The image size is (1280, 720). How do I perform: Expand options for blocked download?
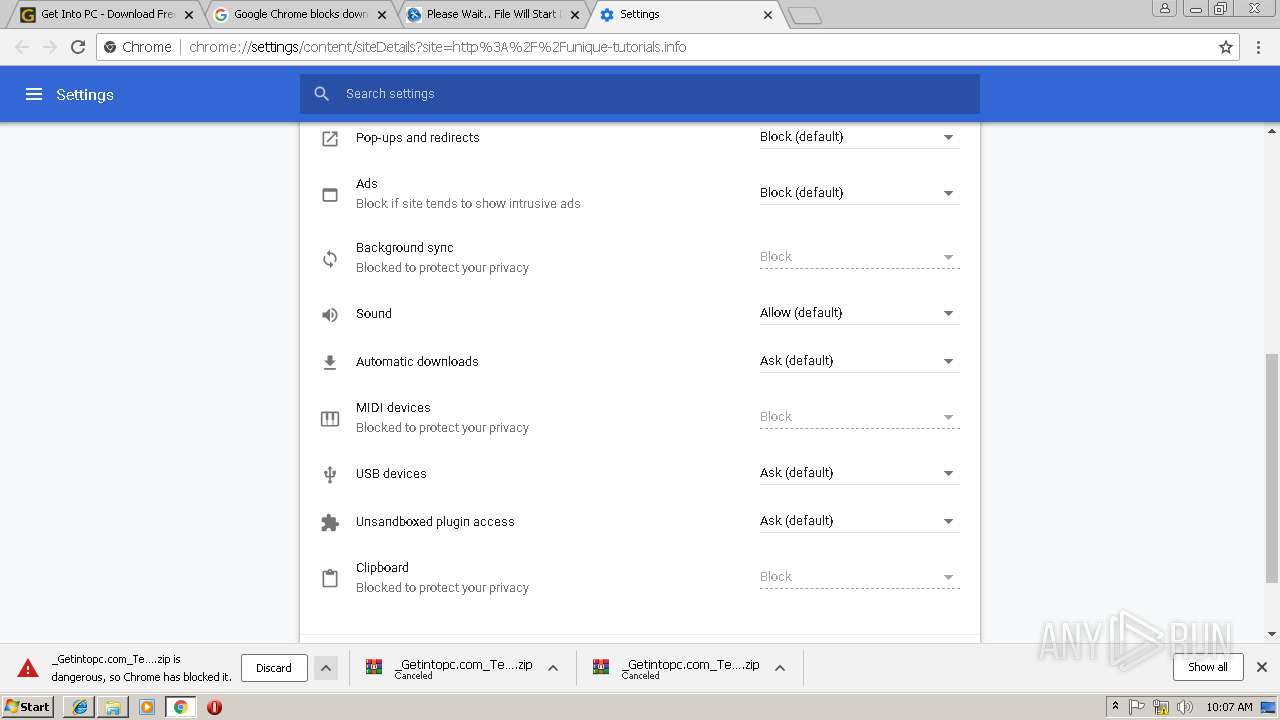click(x=326, y=668)
